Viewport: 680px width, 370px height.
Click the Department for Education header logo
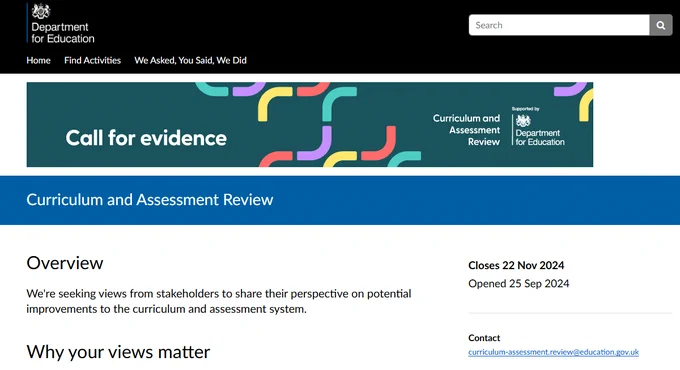tap(61, 23)
